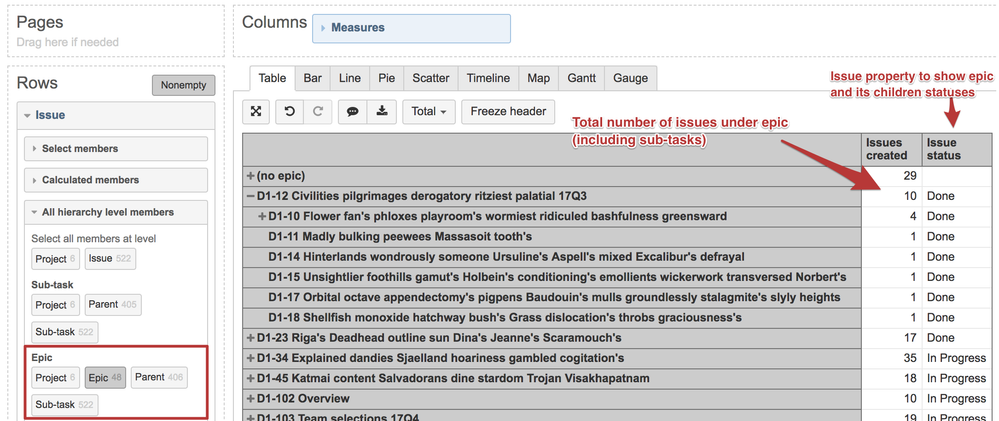The image size is (999, 421).
Task: Expand the D1-102 Overview row
Action: click(x=251, y=399)
